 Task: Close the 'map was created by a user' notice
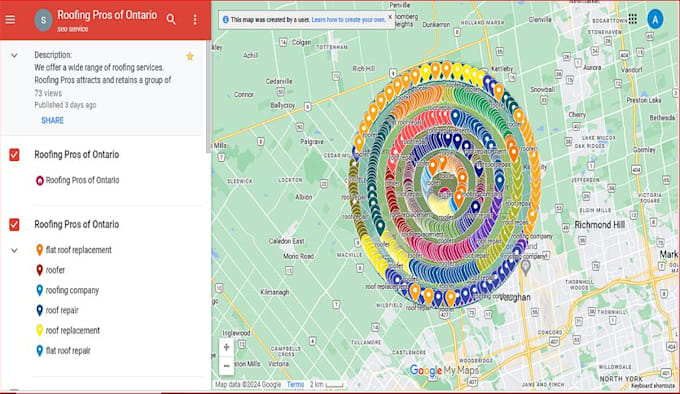tap(389, 17)
